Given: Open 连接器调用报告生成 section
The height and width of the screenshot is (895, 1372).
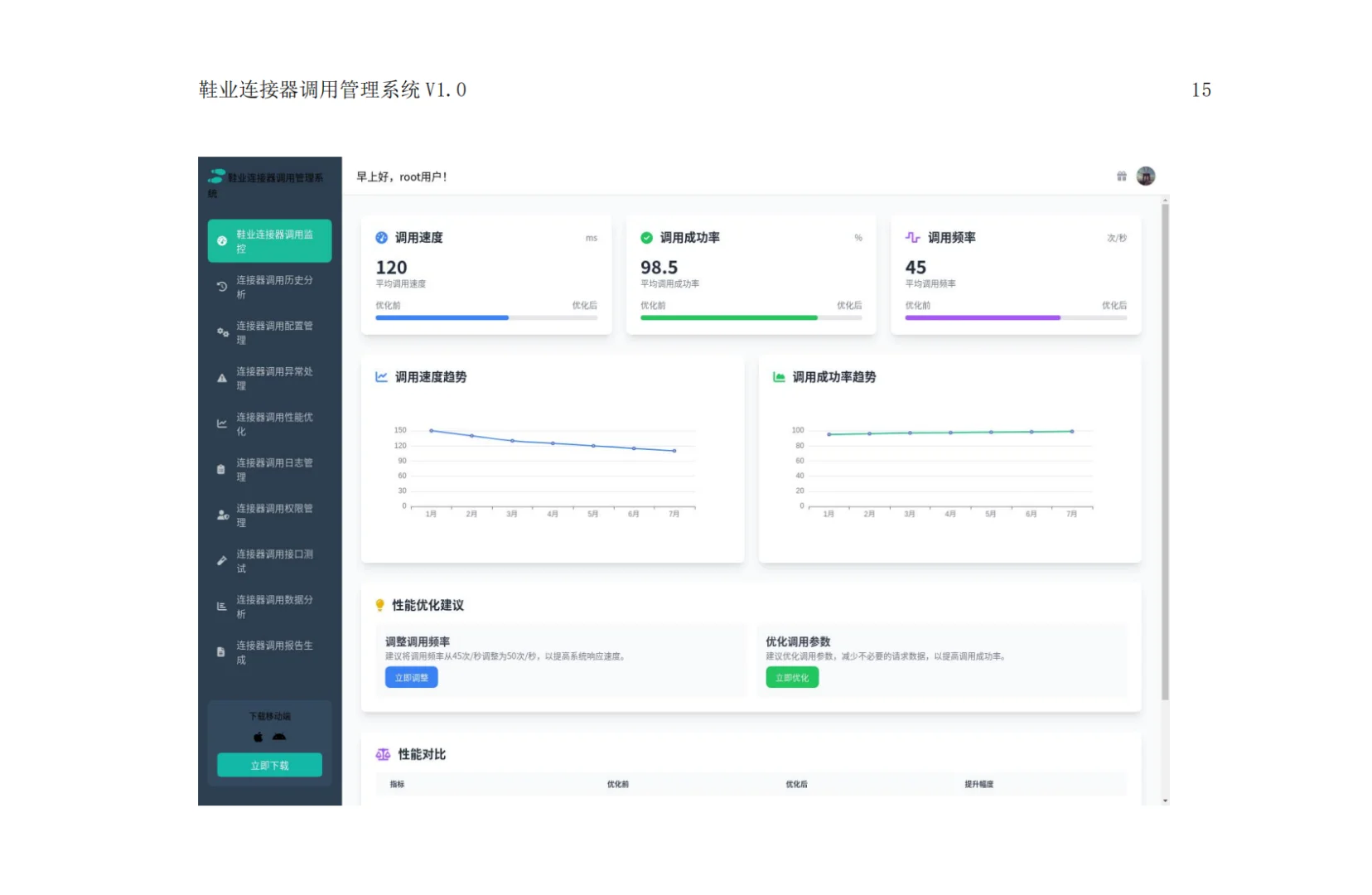Looking at the screenshot, I should (221, 651).
